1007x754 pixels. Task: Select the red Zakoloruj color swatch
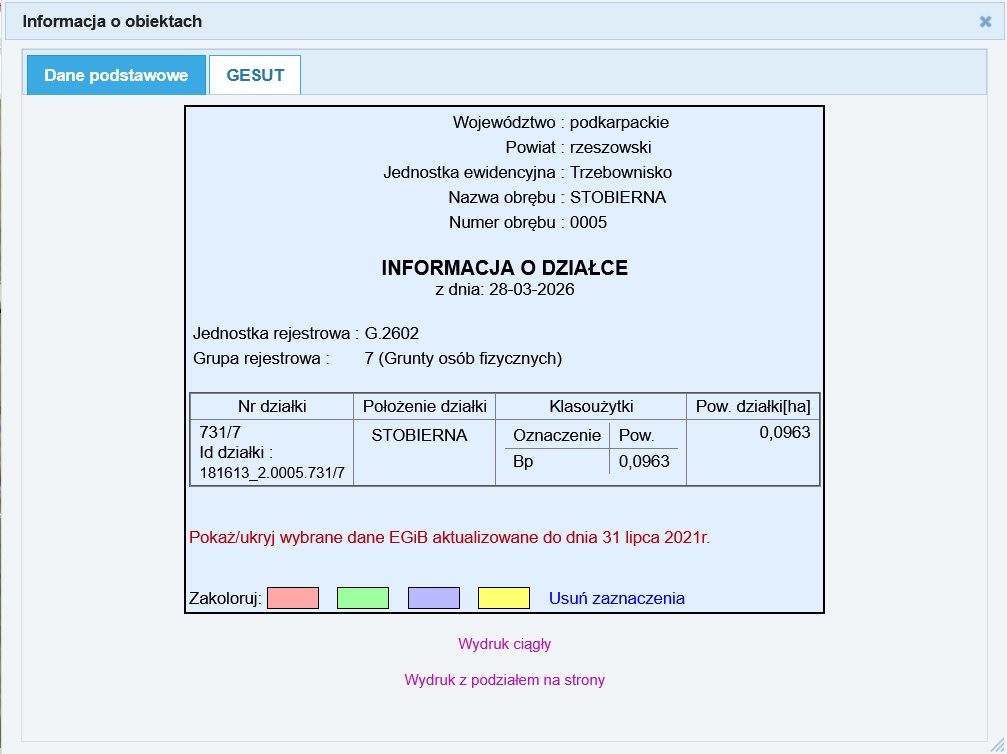pos(295,597)
